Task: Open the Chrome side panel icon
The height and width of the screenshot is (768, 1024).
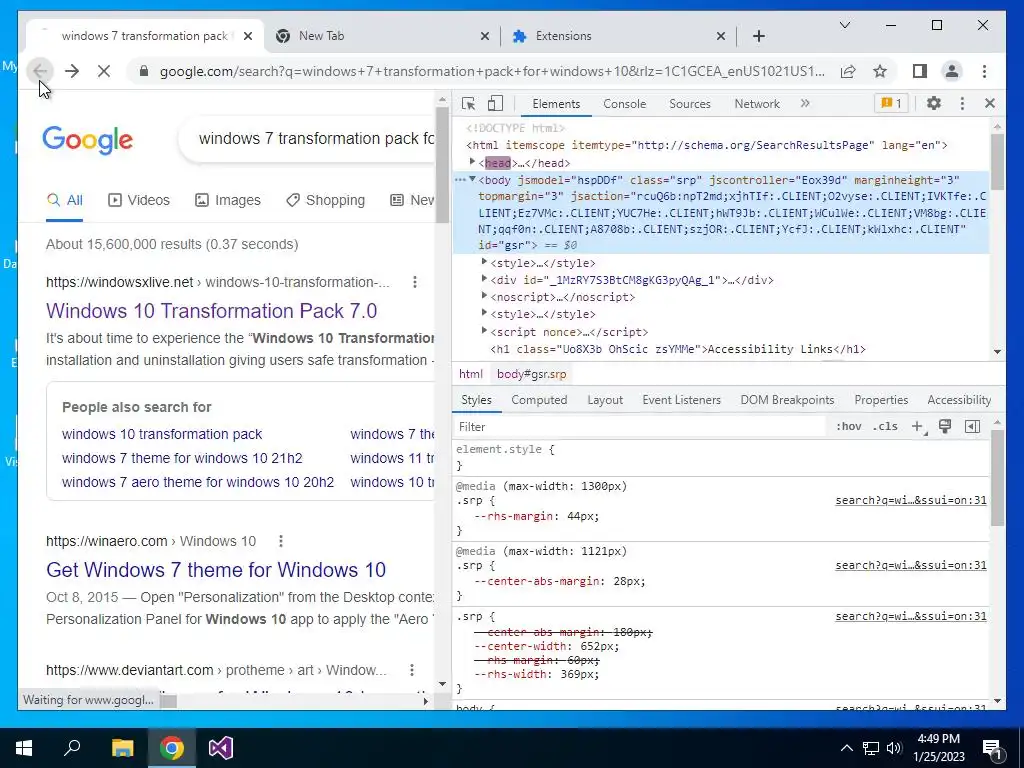Action: pyautogui.click(x=920, y=71)
